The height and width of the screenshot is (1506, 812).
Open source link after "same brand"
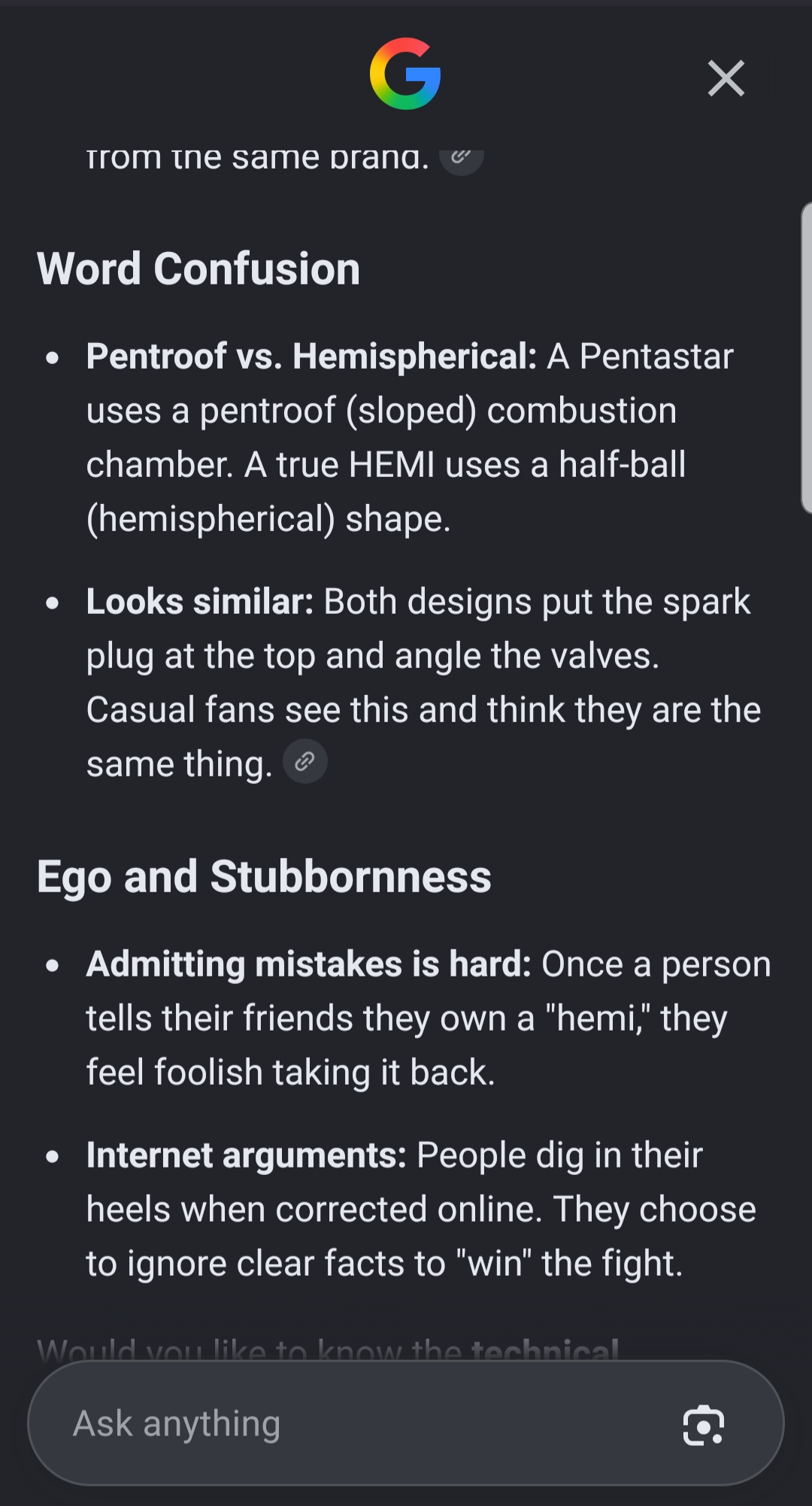(x=461, y=156)
